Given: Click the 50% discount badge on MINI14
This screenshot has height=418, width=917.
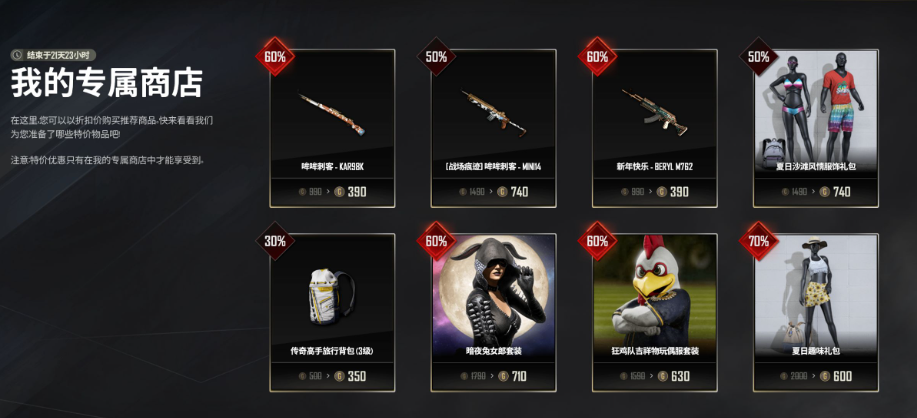Looking at the screenshot, I should 436,57.
